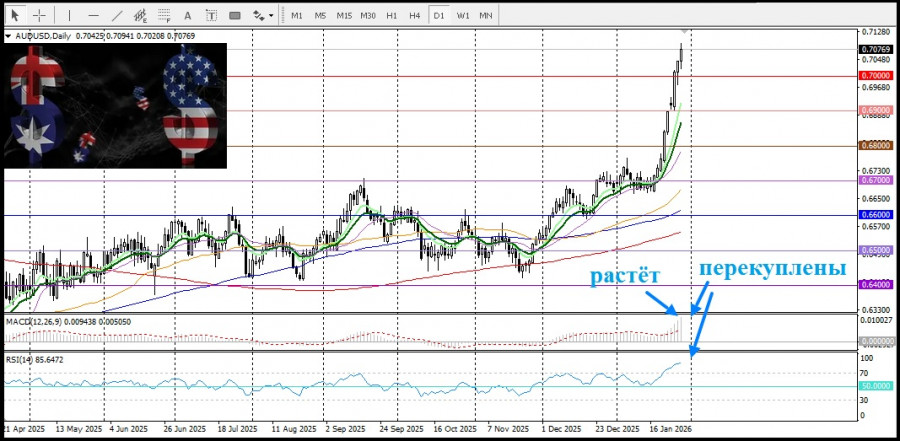Click the brown 0.68000 level label
900x441 pixels.
[875, 146]
